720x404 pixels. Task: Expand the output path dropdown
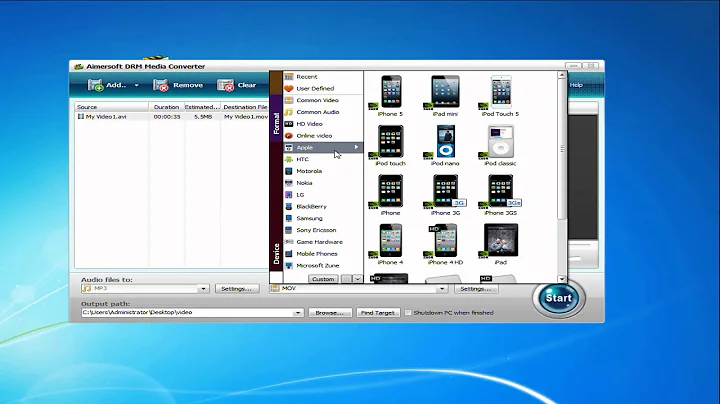click(298, 313)
